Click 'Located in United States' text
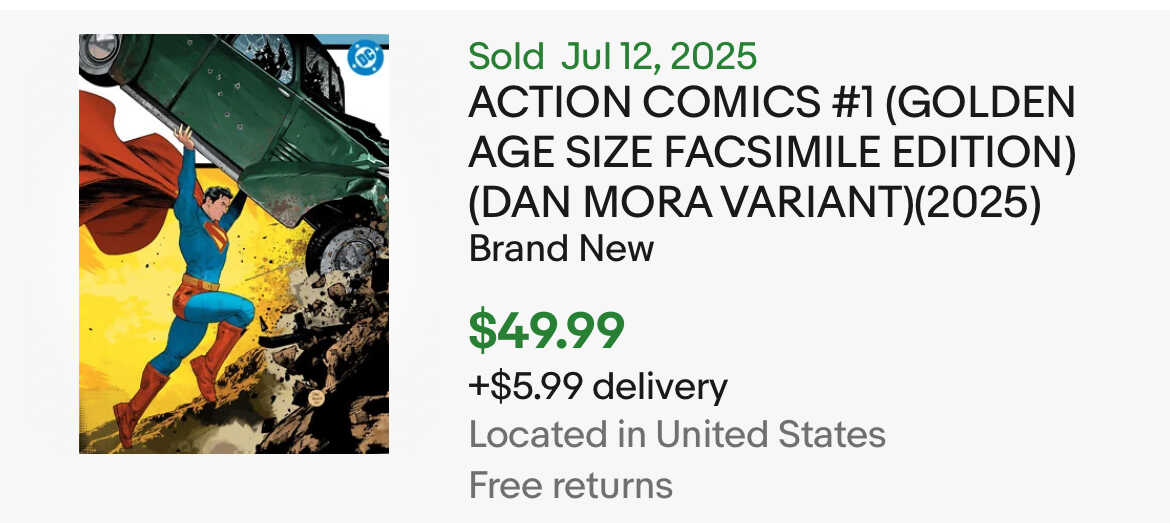Viewport: 1170px width, 523px height. tap(677, 434)
